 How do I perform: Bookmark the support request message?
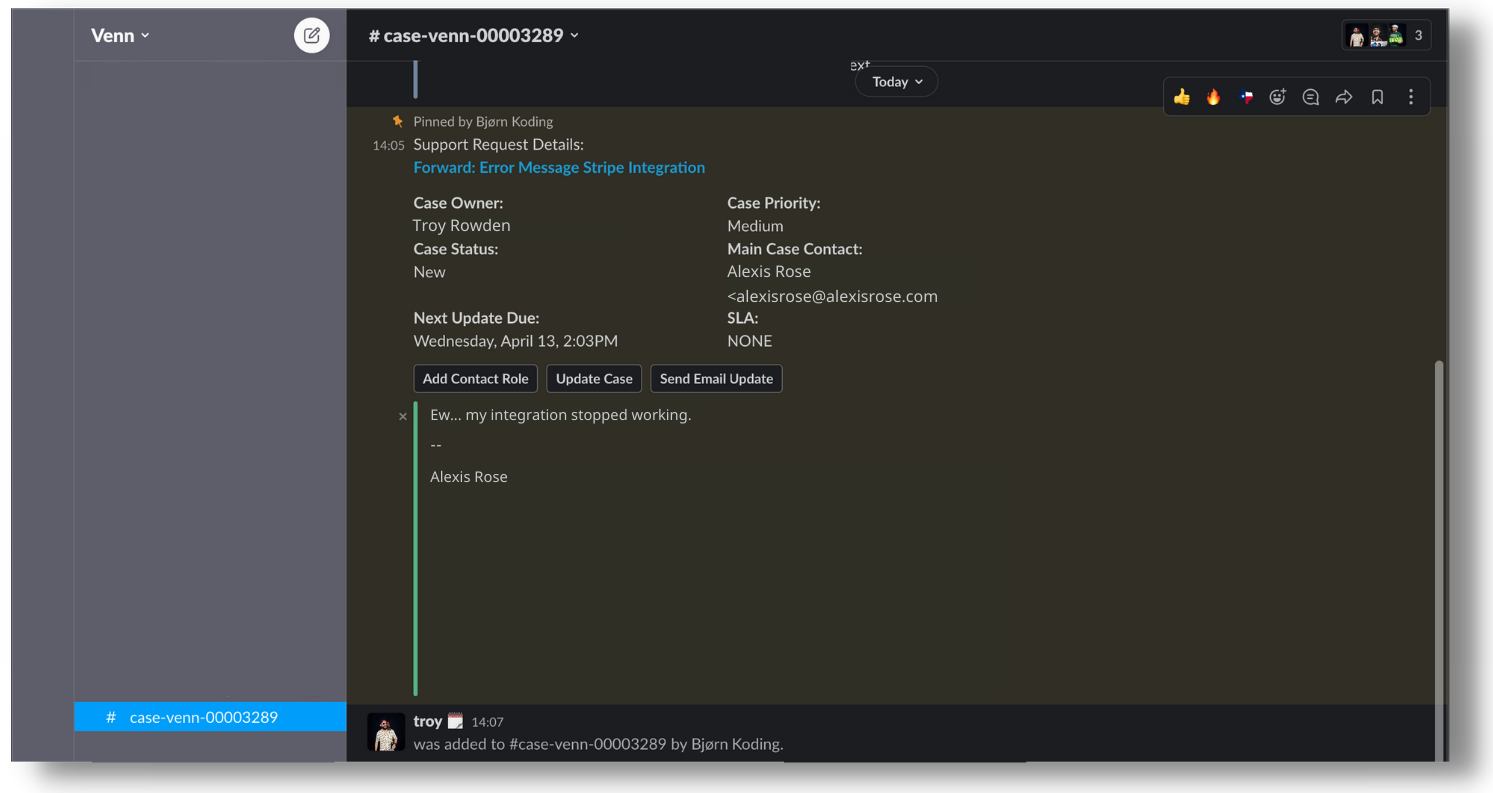click(1377, 97)
